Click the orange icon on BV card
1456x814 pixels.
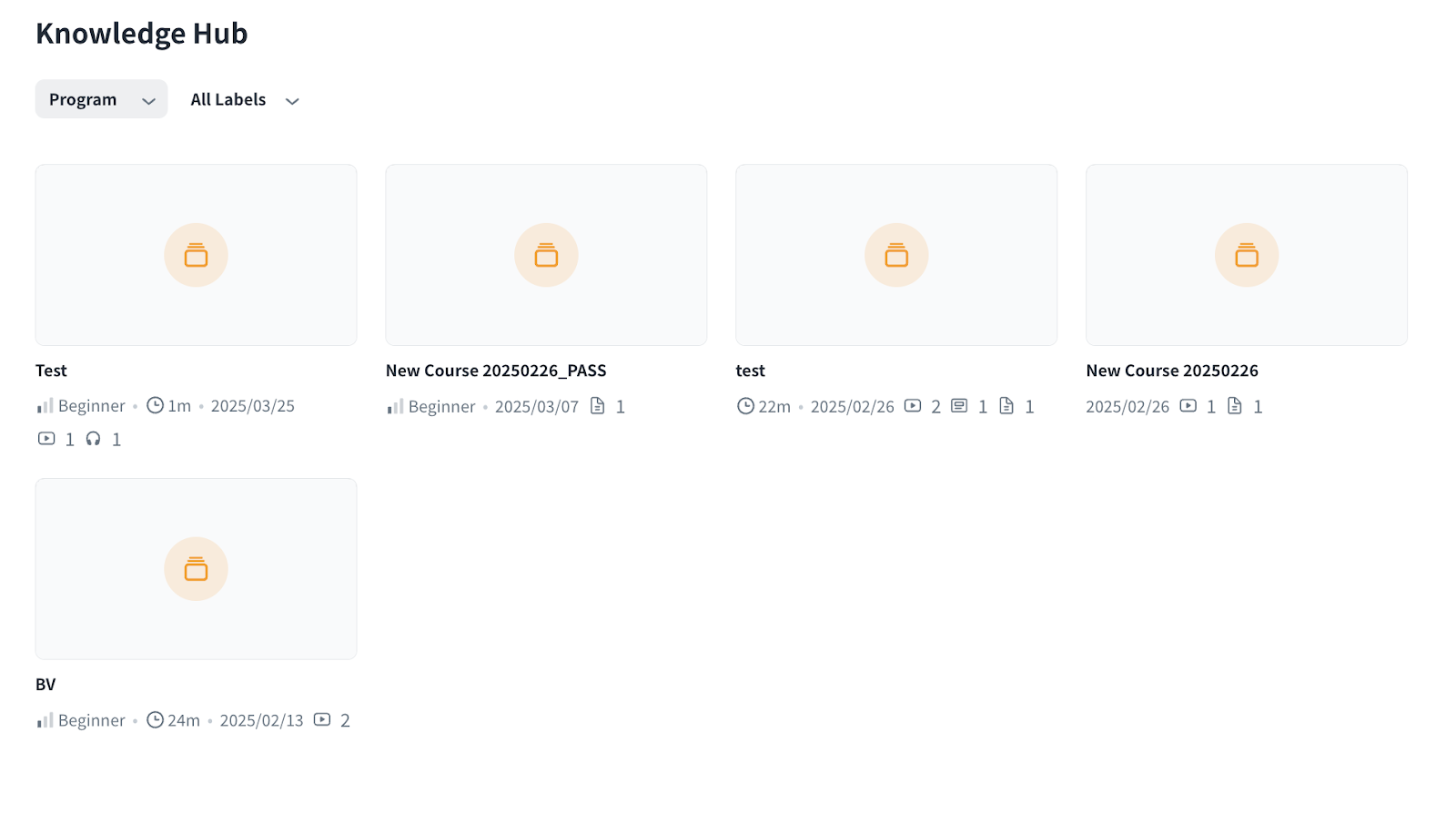click(x=196, y=569)
